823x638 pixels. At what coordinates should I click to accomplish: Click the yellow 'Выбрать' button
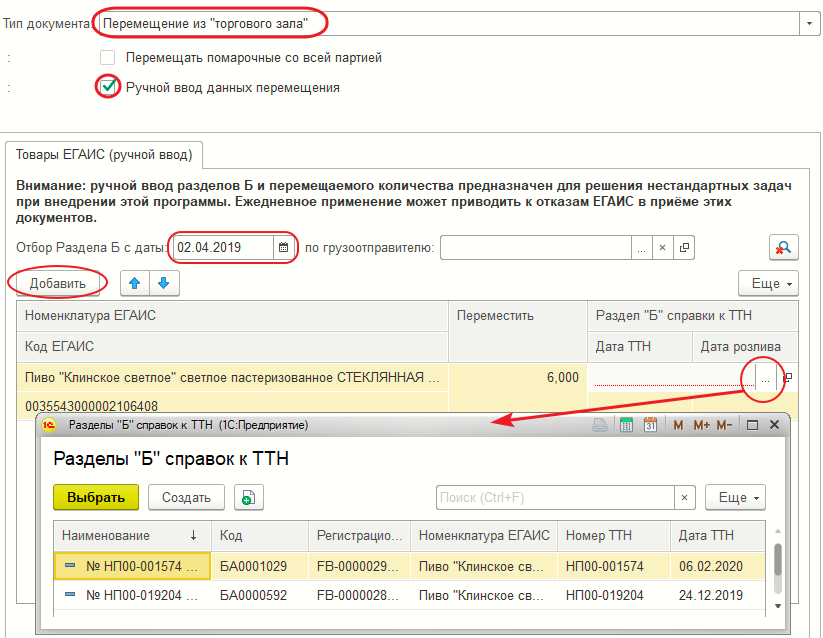[96, 497]
